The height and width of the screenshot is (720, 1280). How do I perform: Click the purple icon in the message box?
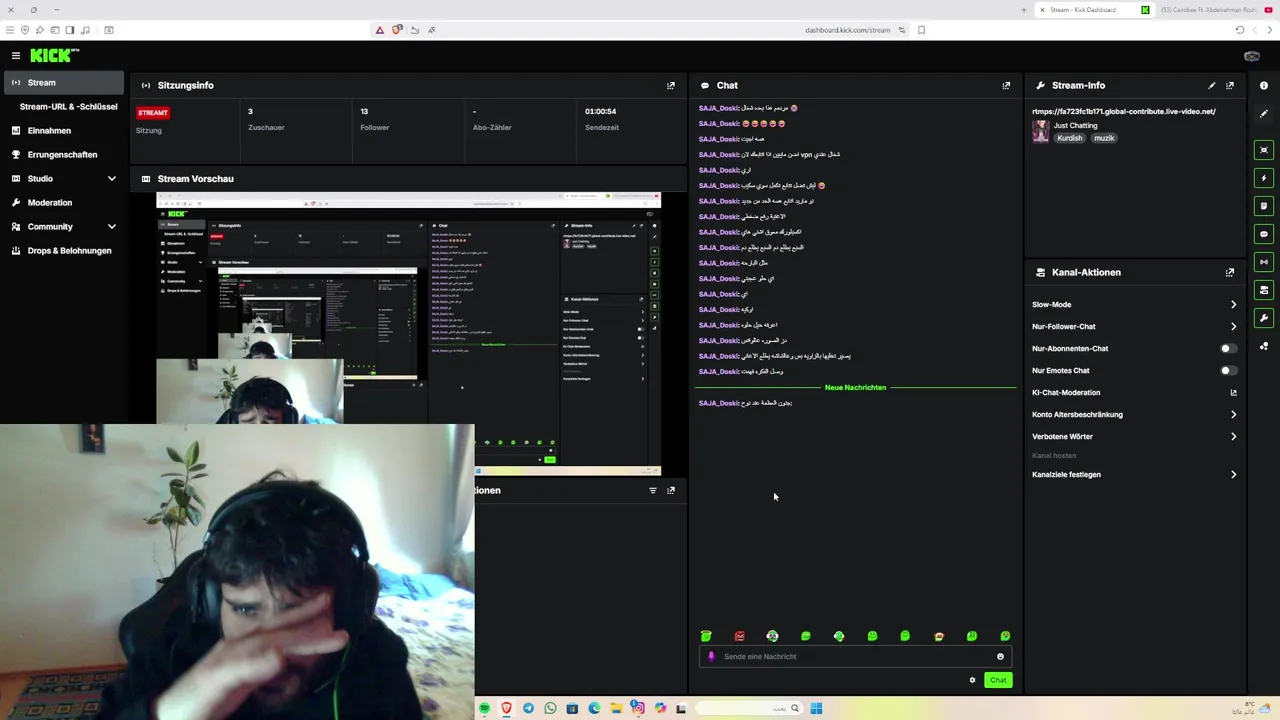711,657
